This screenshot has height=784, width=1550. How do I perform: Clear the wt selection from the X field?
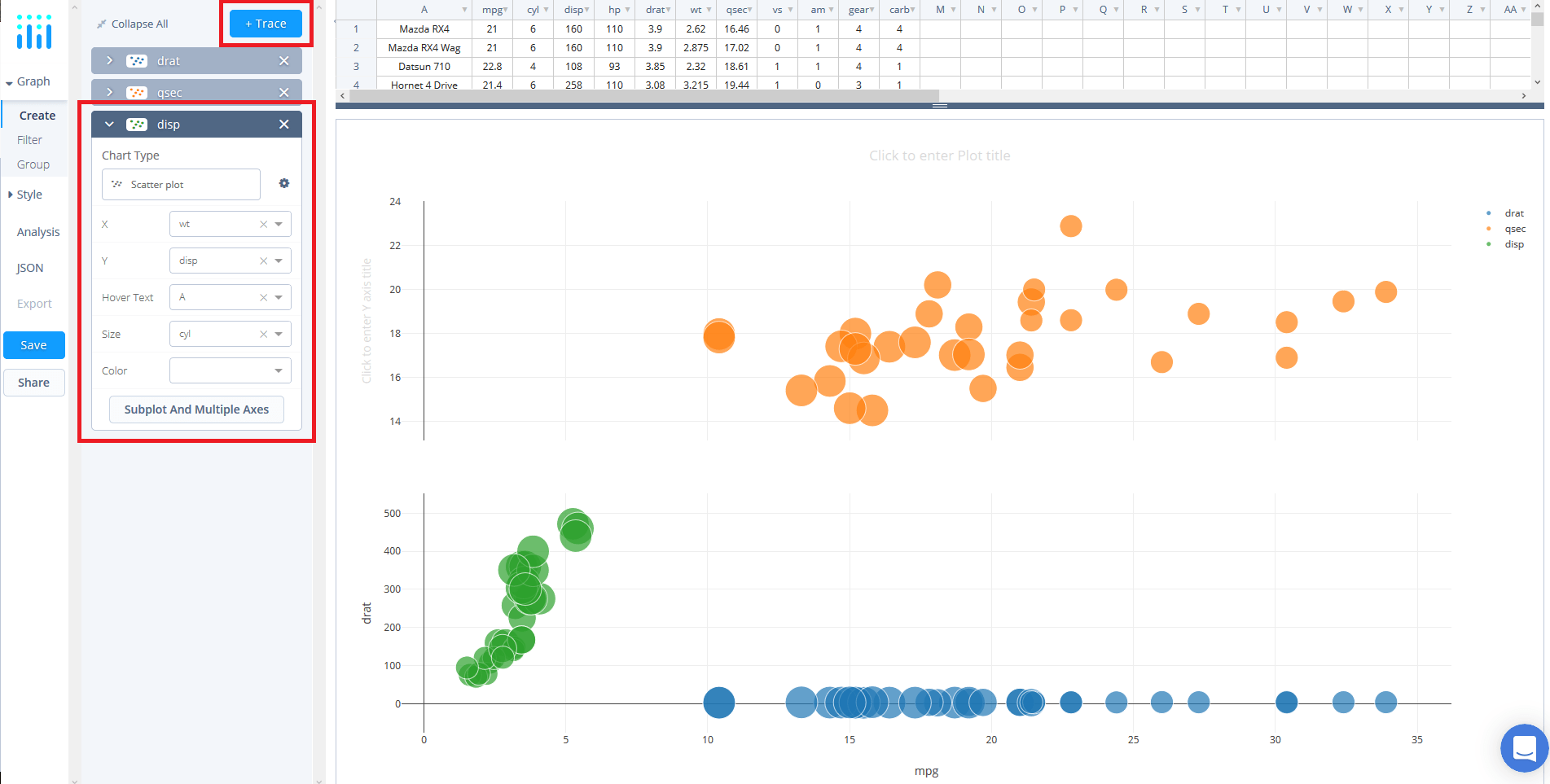[x=263, y=223]
